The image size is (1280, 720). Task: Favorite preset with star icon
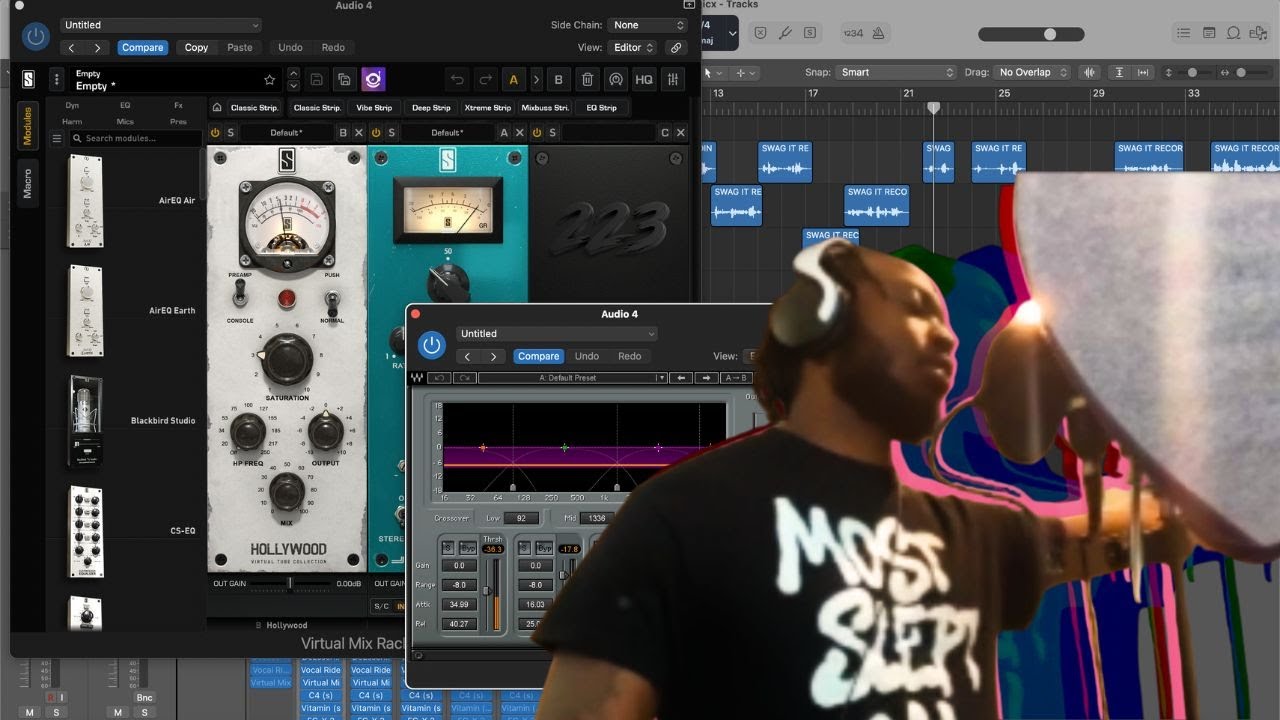(x=269, y=80)
